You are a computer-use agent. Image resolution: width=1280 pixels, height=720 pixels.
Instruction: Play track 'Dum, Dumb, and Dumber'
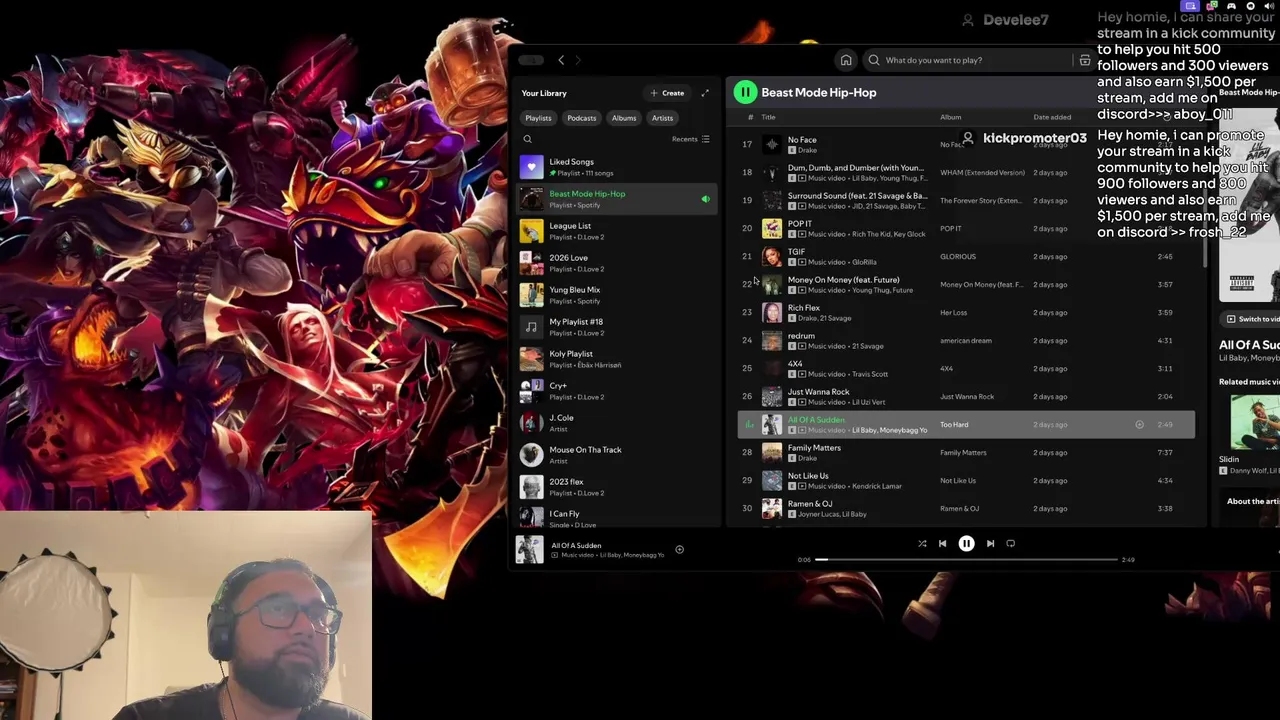[x=966, y=172]
